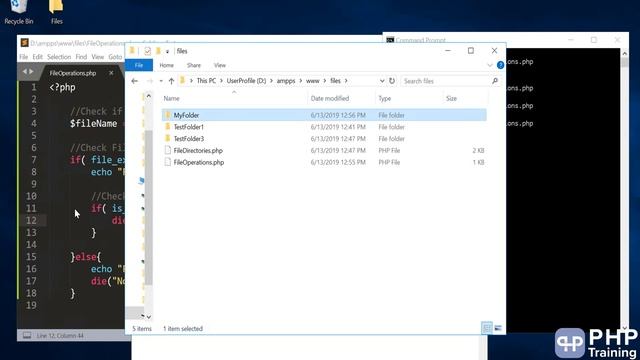Click the chevron after 'www' in path
The width and height of the screenshot is (640, 360).
(x=325, y=81)
